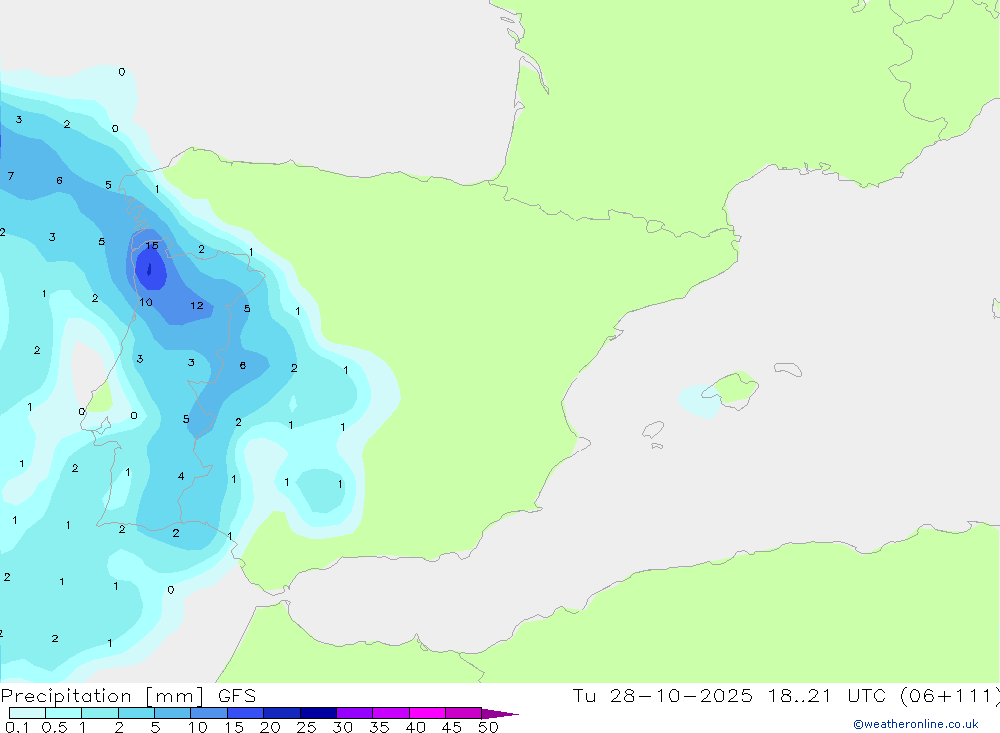Click the '40' legend scale label
The width and height of the screenshot is (1000, 733).
coord(415,727)
